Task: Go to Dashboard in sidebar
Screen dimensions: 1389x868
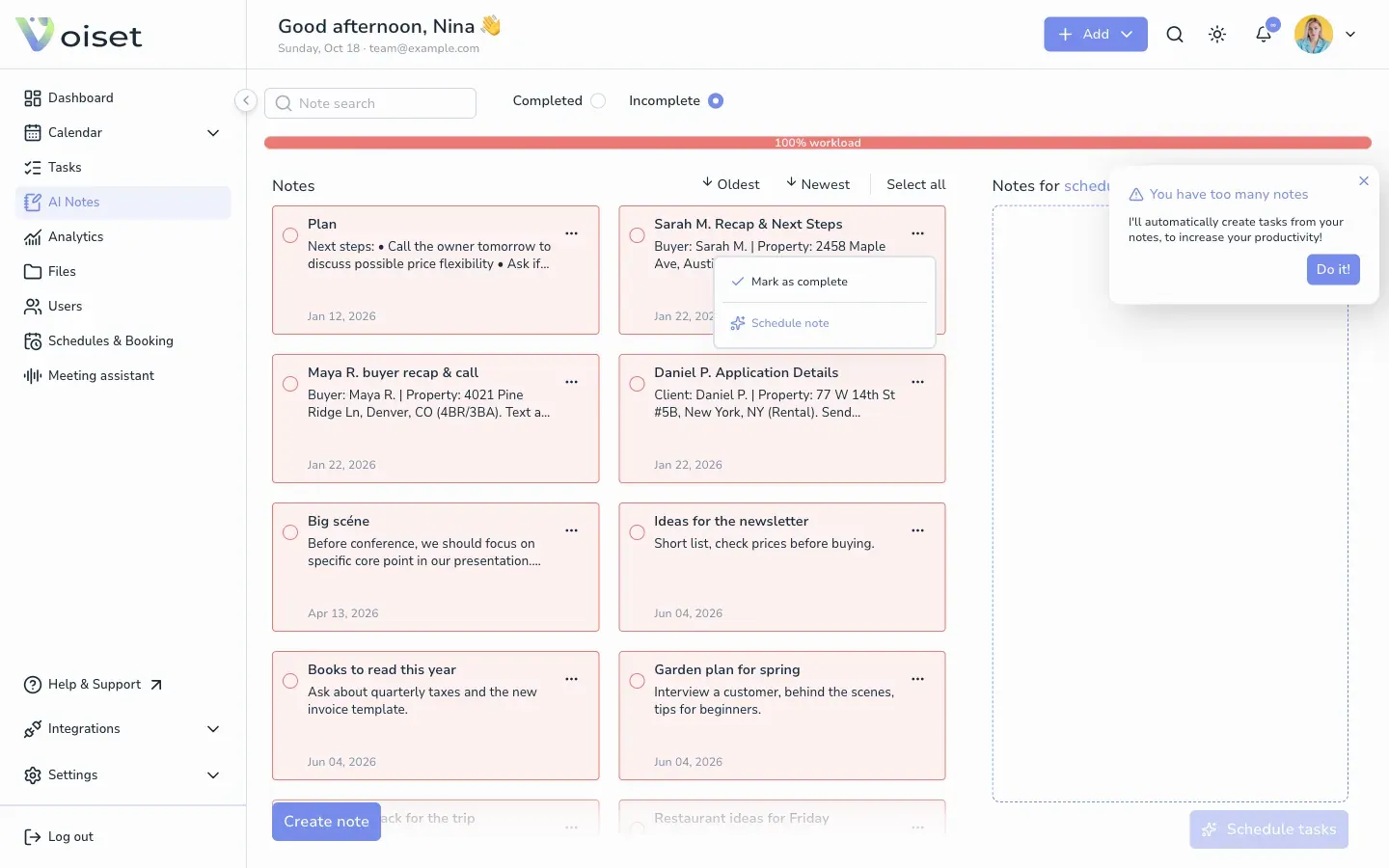Action: coord(123,98)
